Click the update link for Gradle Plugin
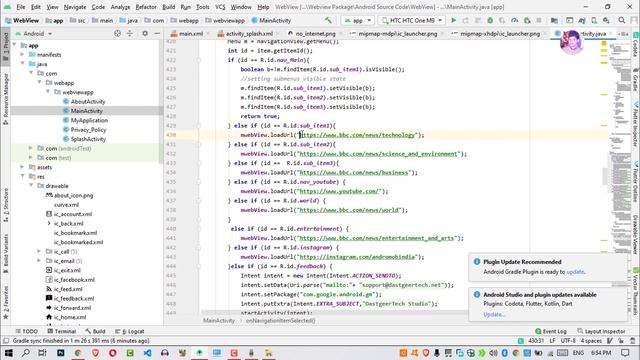Viewport: 640px width, 360px height. pyautogui.click(x=575, y=272)
